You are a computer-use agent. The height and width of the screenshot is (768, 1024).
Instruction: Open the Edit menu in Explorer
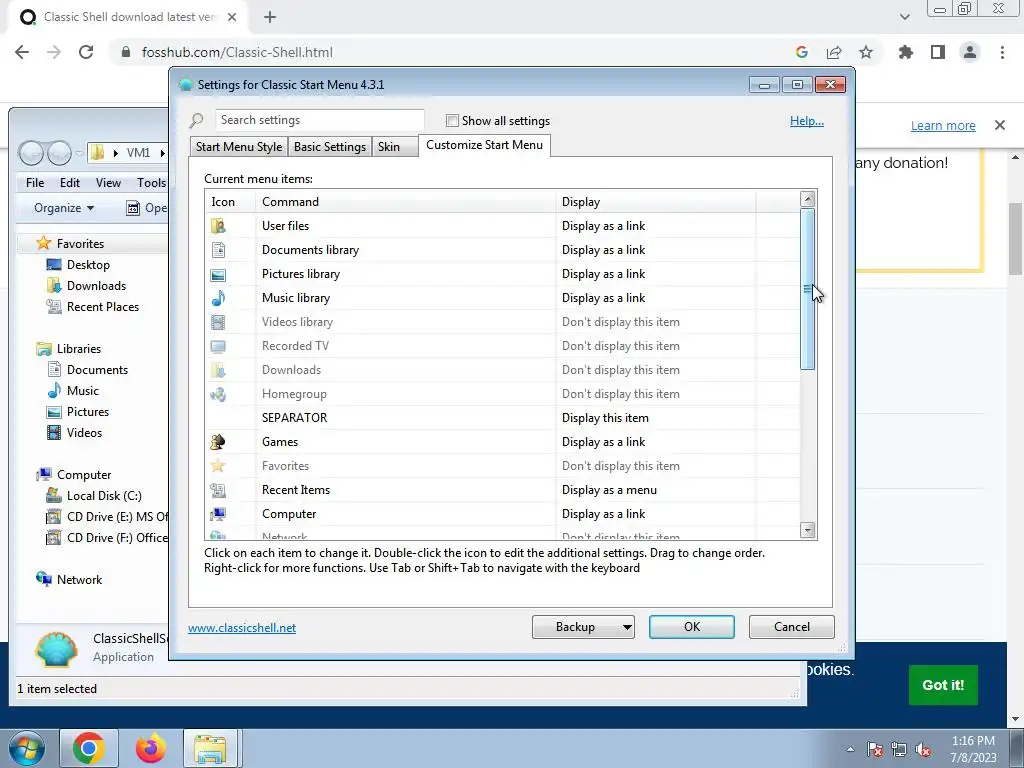click(70, 183)
